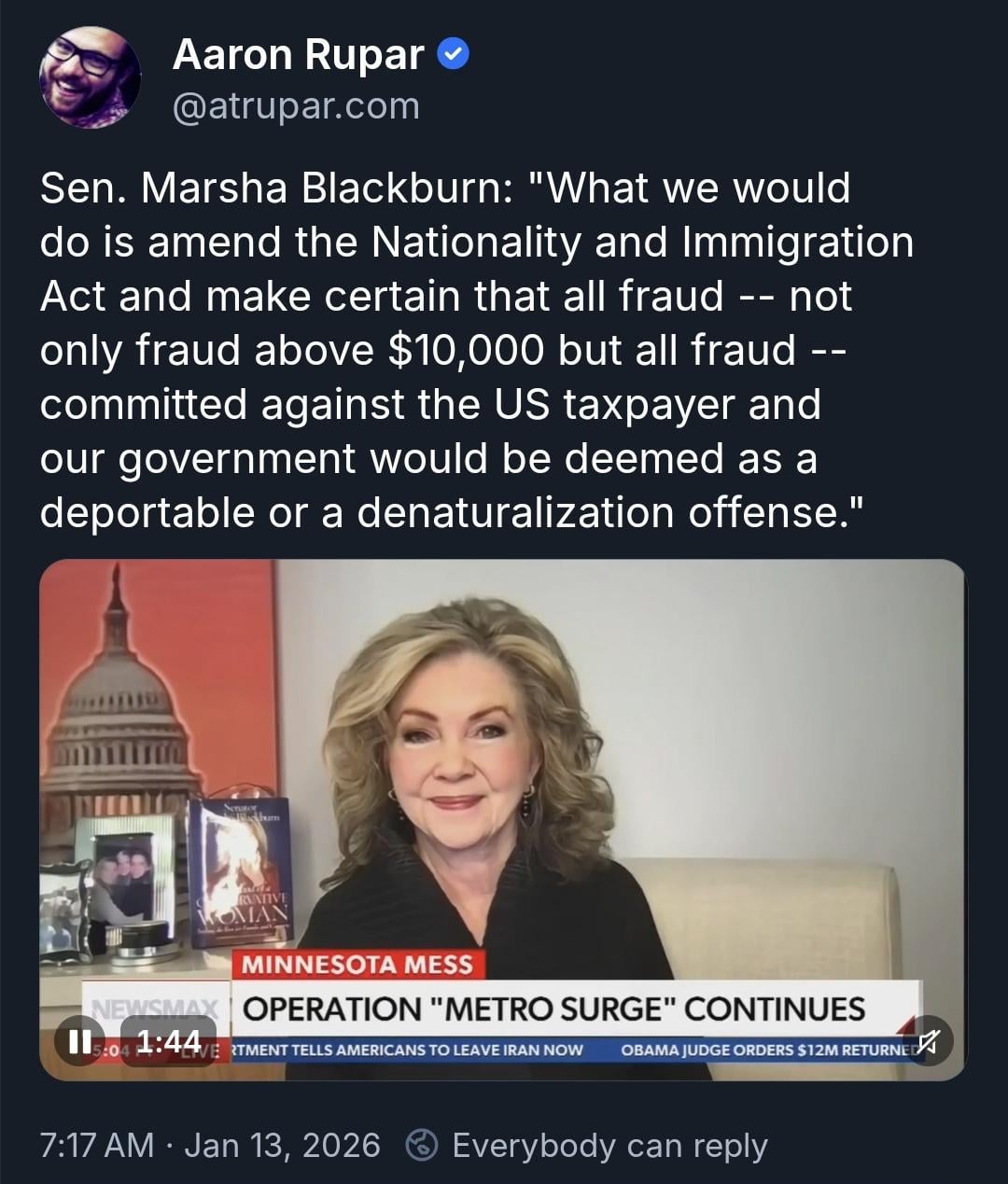Tap the globe icon beside Everybody can reply
The height and width of the screenshot is (1184, 1008).
pos(423,1145)
